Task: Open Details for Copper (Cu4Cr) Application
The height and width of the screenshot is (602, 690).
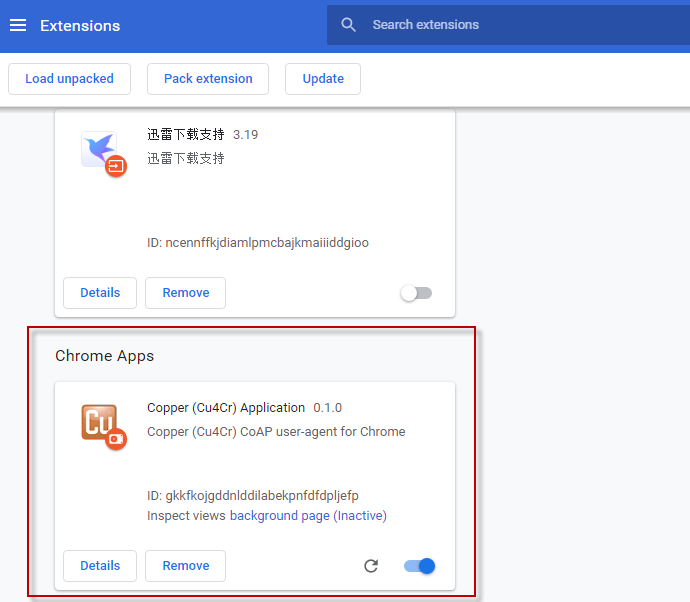Action: [100, 565]
